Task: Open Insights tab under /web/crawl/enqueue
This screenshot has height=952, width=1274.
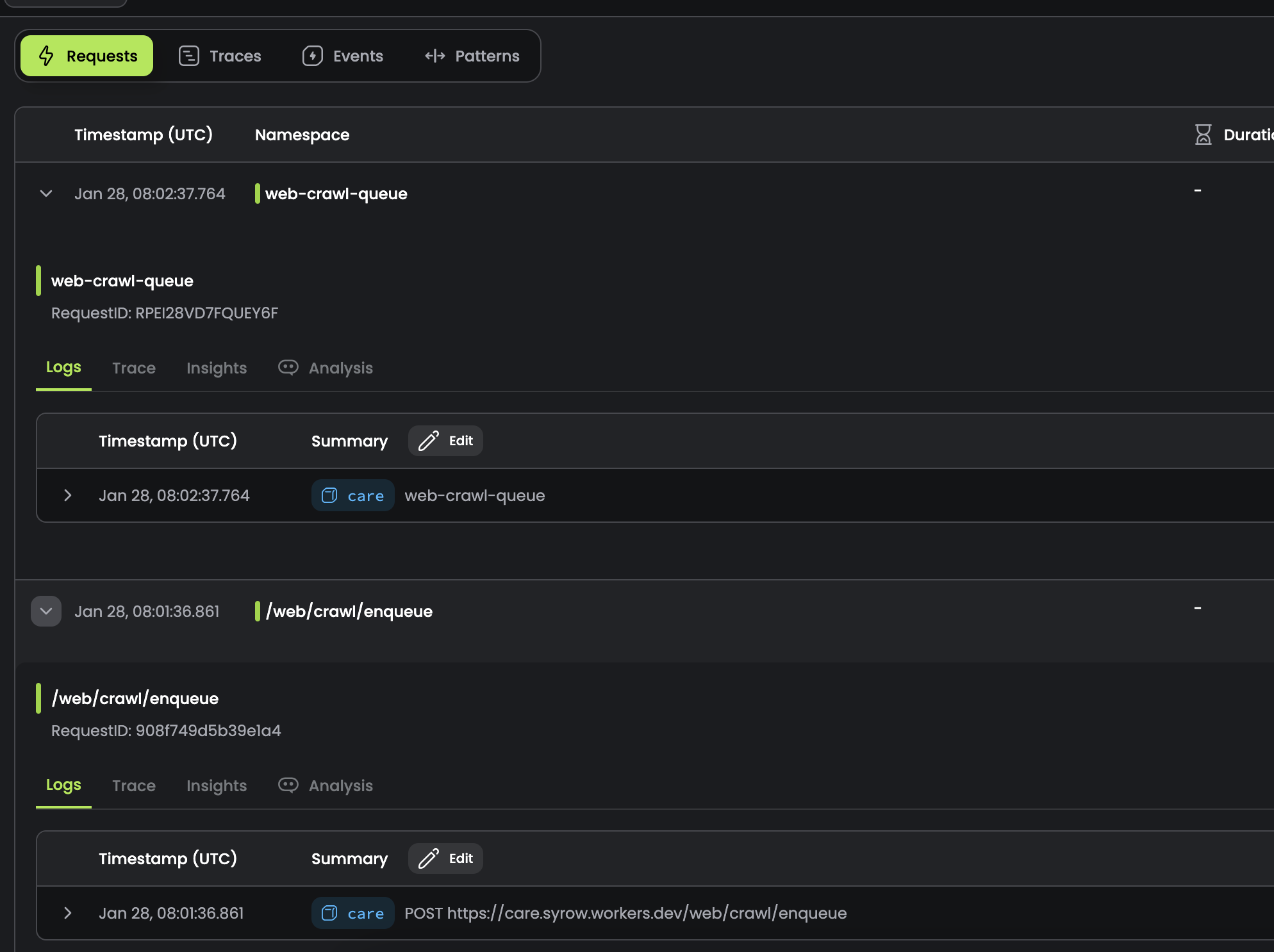Action: [217, 785]
